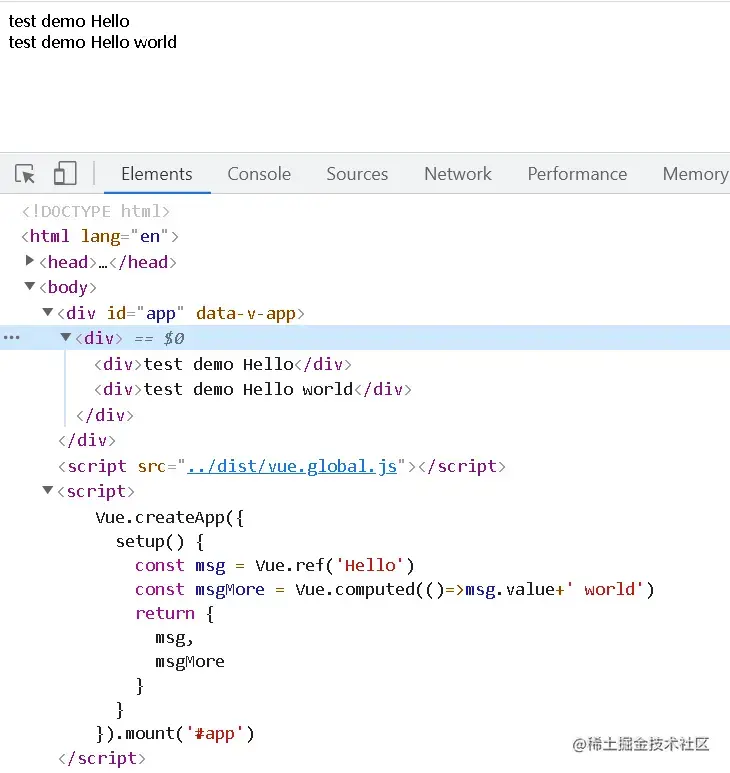Collapse the div id="app" node arrow
This screenshot has width=730, height=773.
tap(48, 312)
